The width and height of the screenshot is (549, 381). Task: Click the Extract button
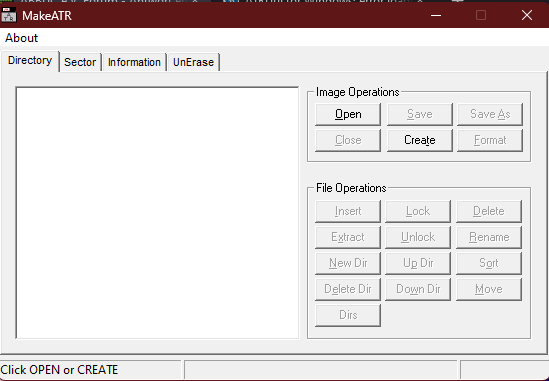pyautogui.click(x=348, y=237)
